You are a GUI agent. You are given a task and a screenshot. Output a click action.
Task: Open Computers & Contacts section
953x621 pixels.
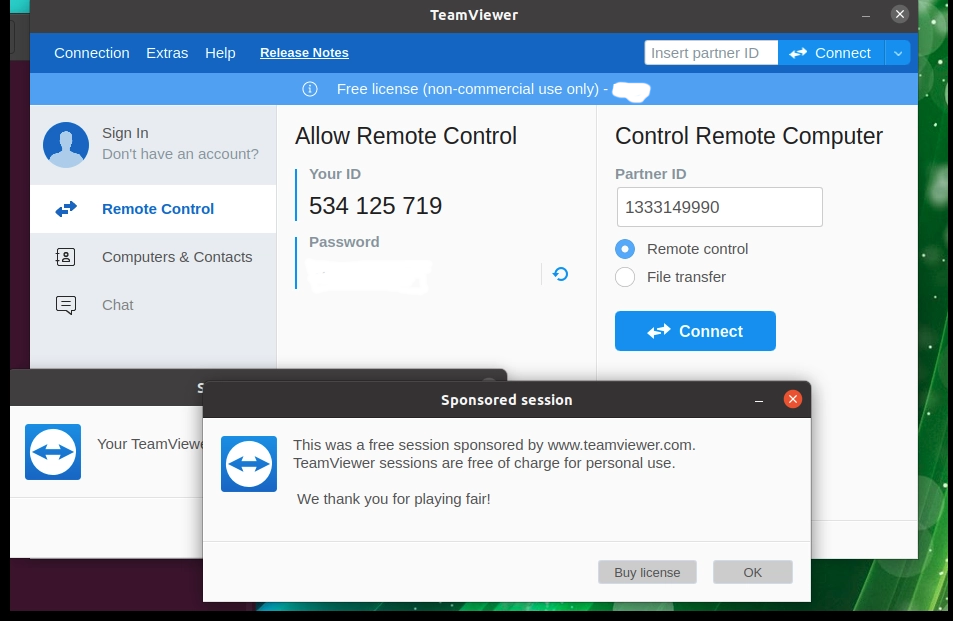(153, 257)
